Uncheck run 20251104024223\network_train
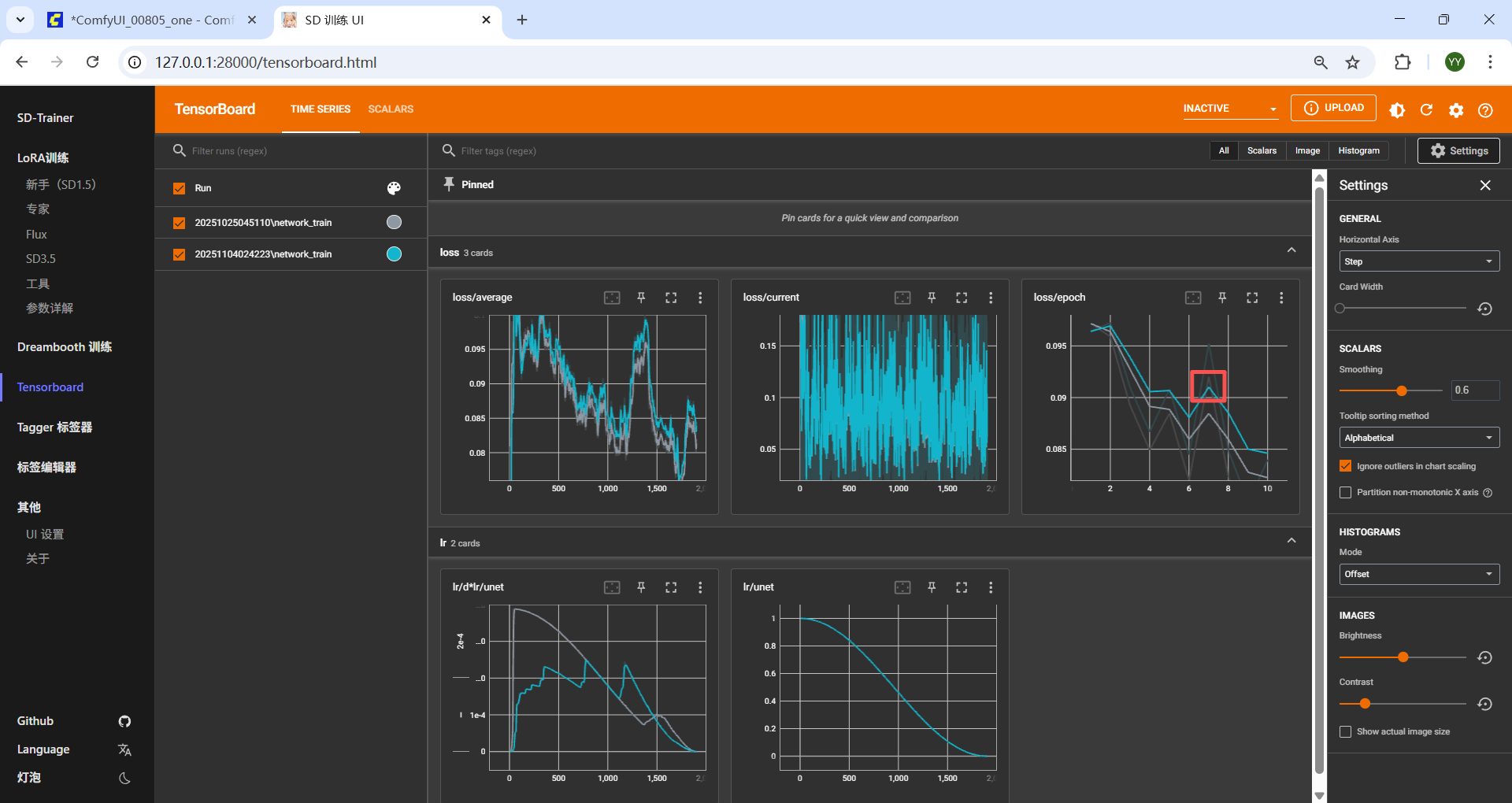This screenshot has width=1512, height=803. click(179, 254)
